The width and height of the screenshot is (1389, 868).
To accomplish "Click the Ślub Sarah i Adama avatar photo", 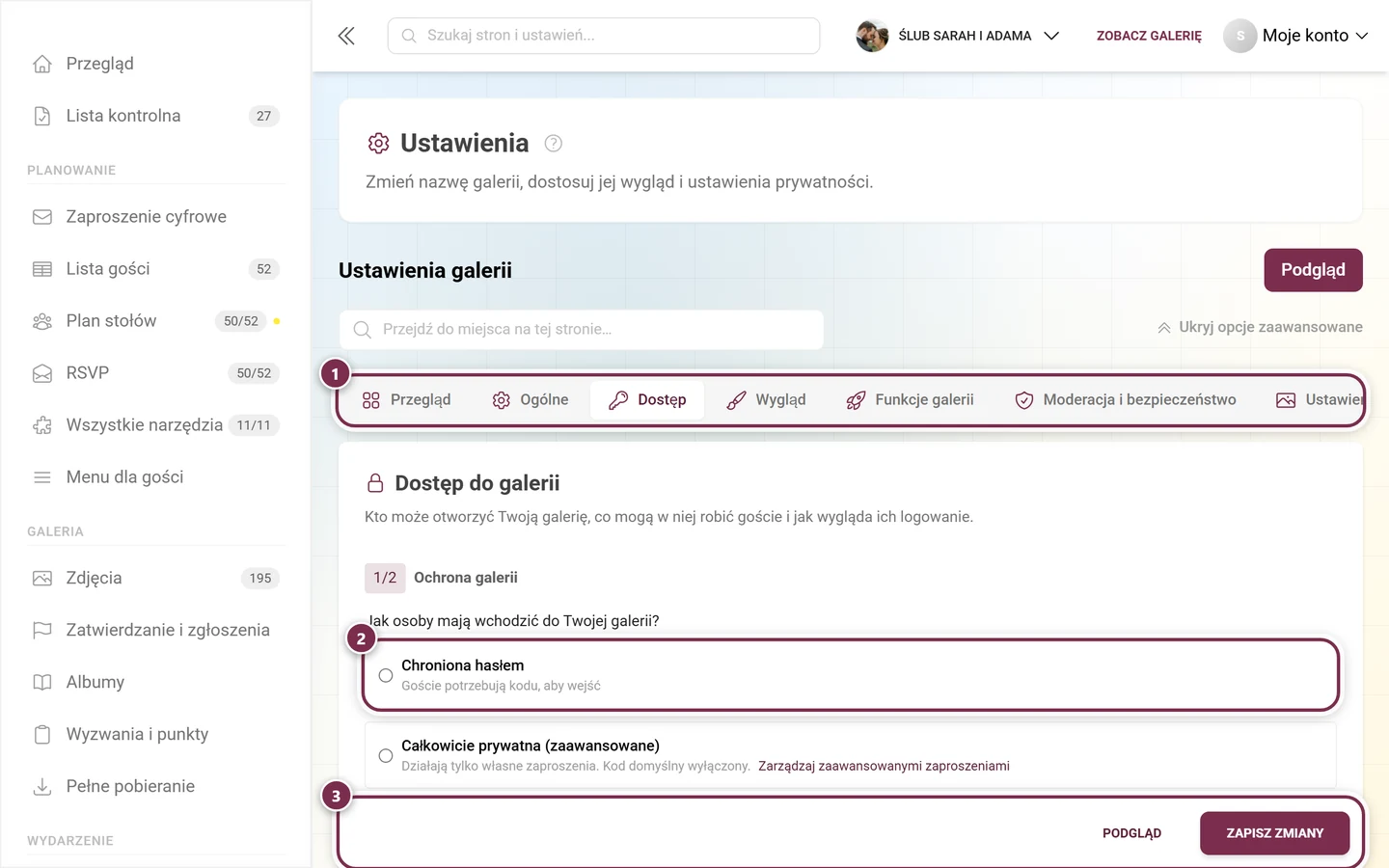I will [x=872, y=36].
